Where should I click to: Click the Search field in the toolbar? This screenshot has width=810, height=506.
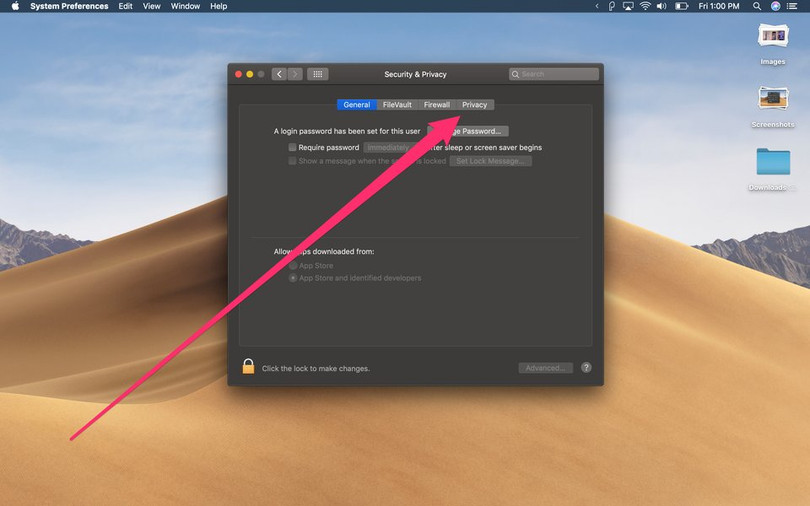[554, 74]
